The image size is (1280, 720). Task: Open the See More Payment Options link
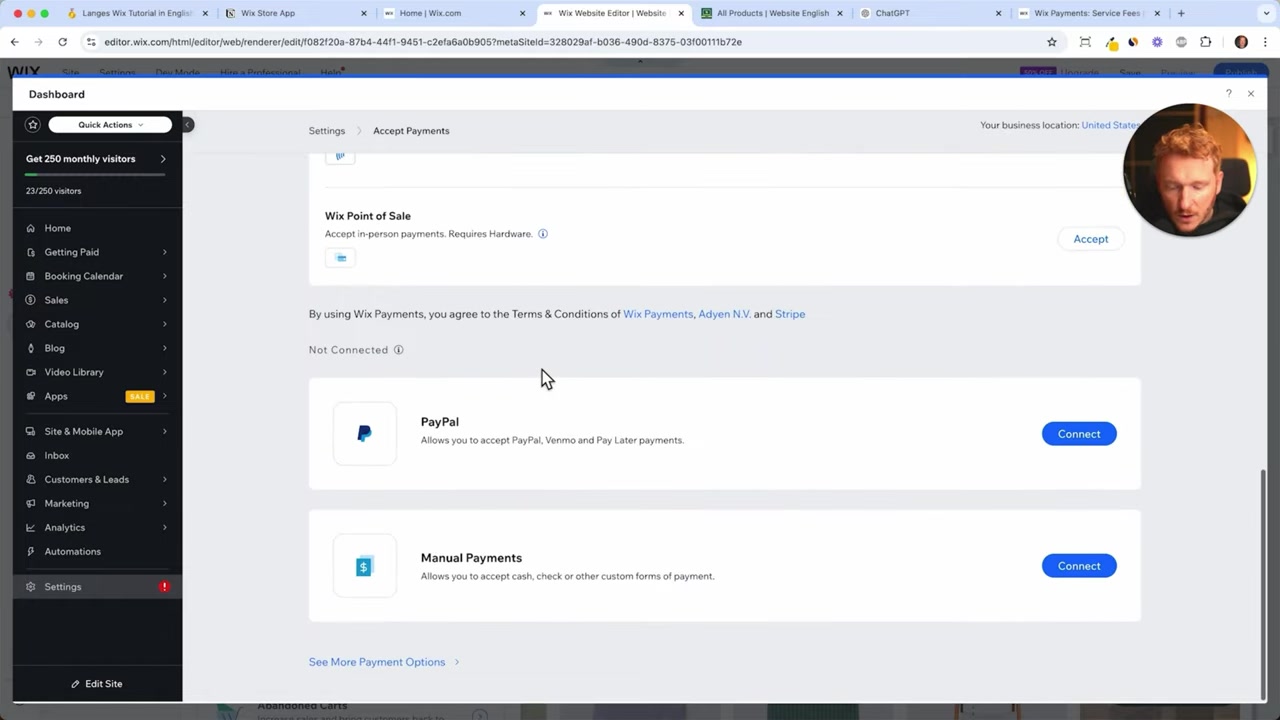pyautogui.click(x=384, y=662)
